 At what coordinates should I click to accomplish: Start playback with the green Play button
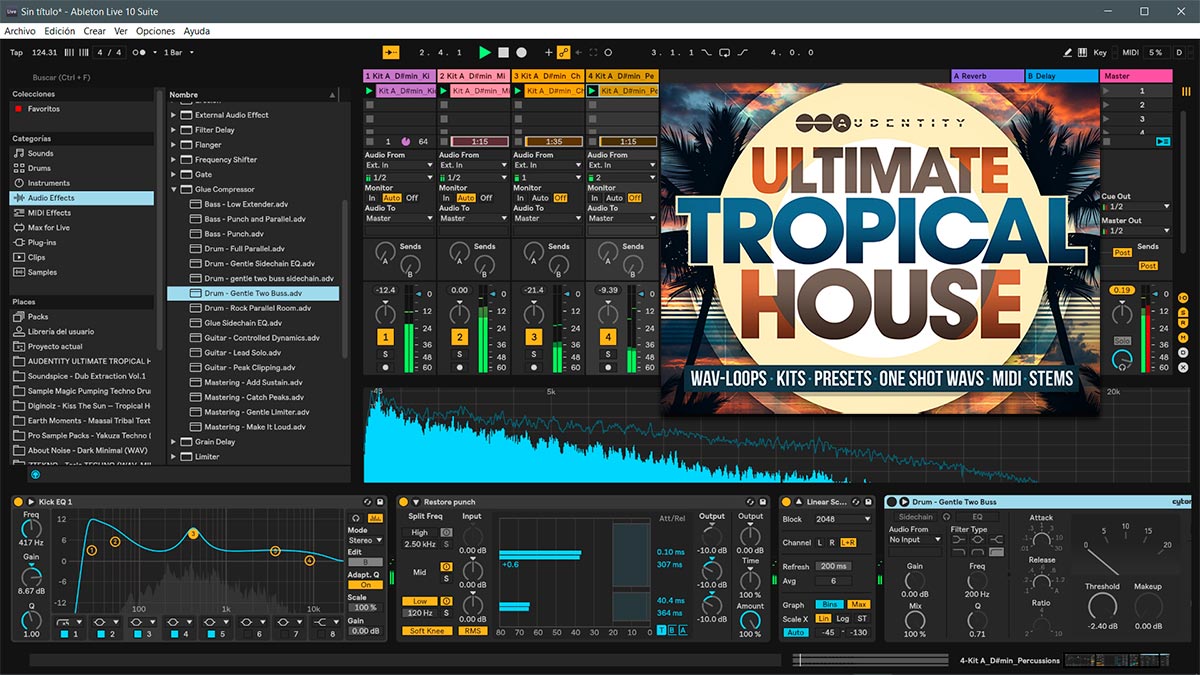pos(485,52)
